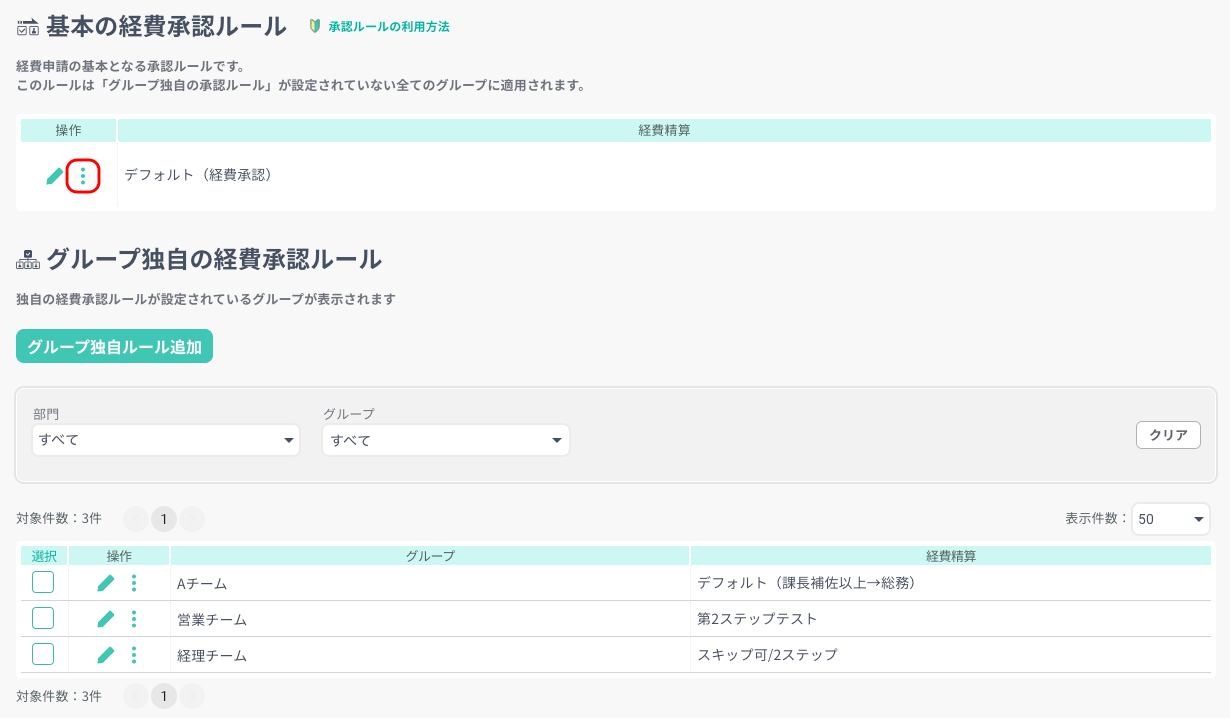Go to previous page in top pagination
This screenshot has width=1230, height=718.
[136, 518]
